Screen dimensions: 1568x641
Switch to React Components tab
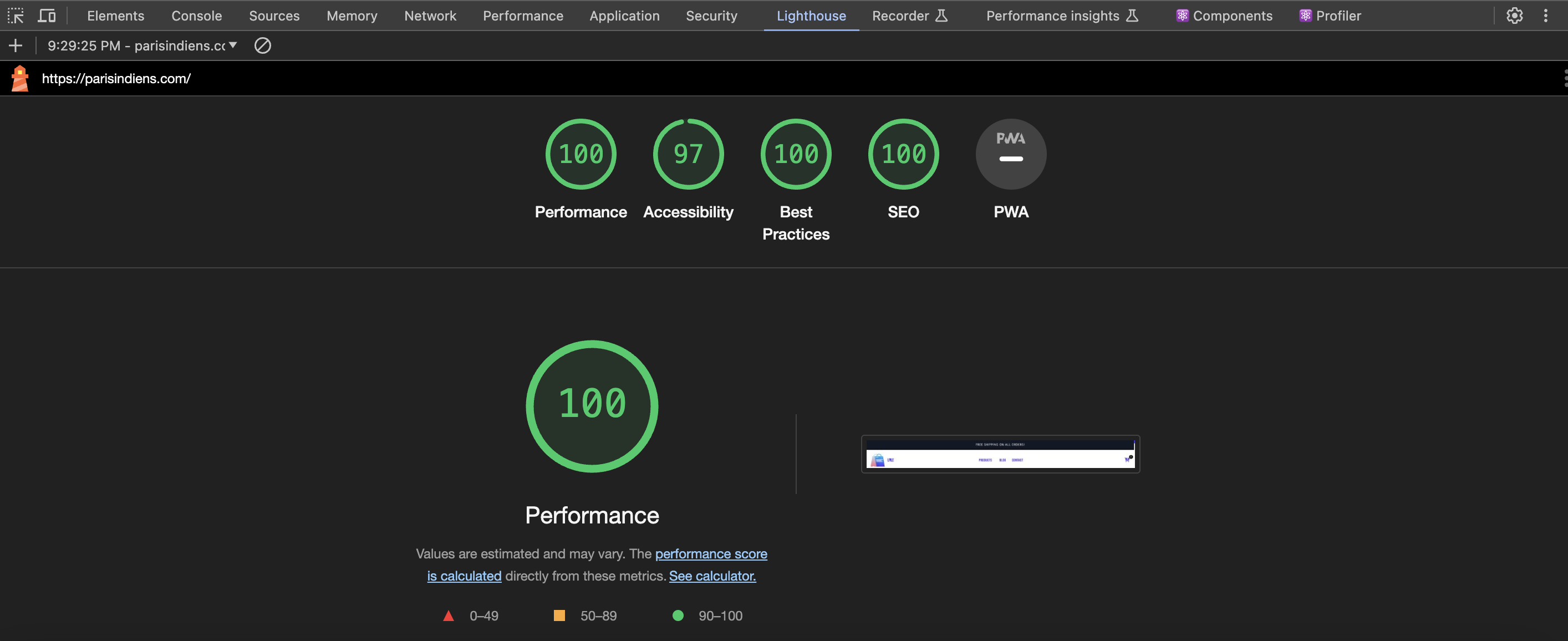[1224, 16]
